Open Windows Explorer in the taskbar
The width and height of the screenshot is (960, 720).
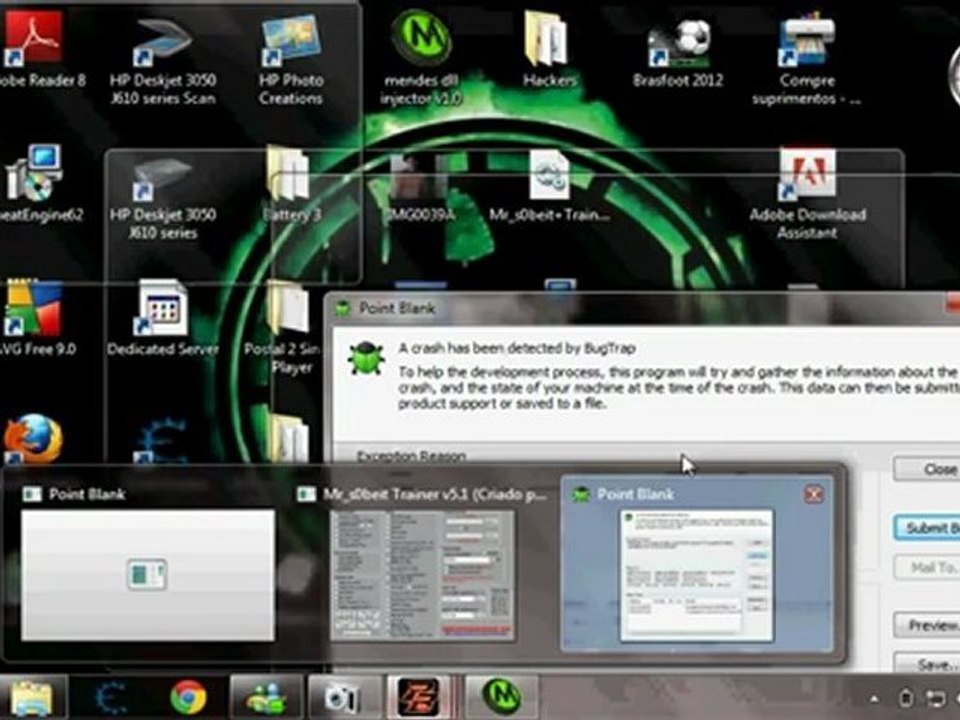point(32,697)
